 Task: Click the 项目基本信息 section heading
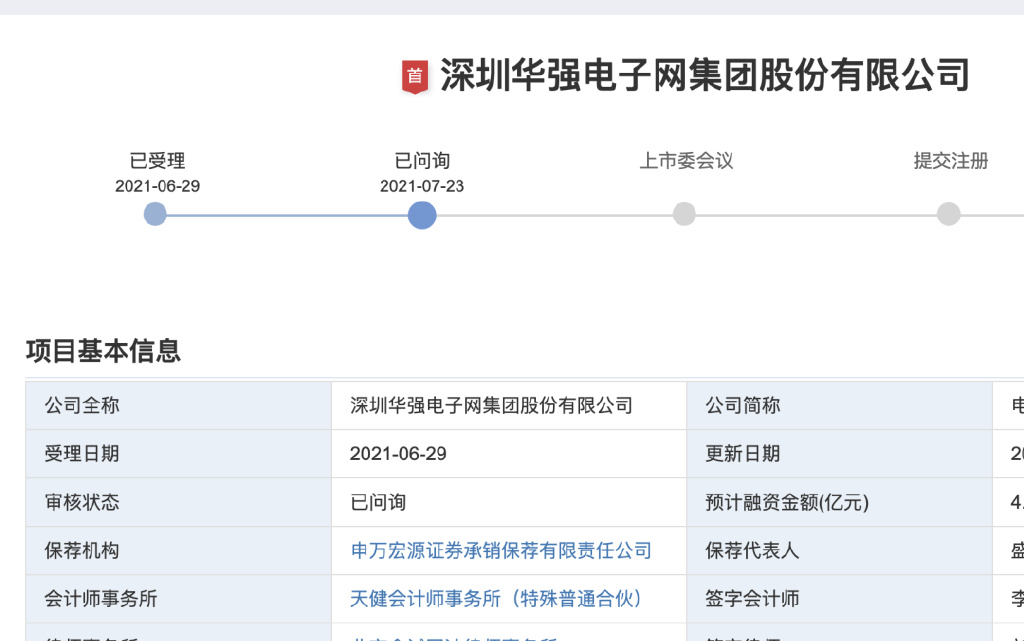(103, 351)
